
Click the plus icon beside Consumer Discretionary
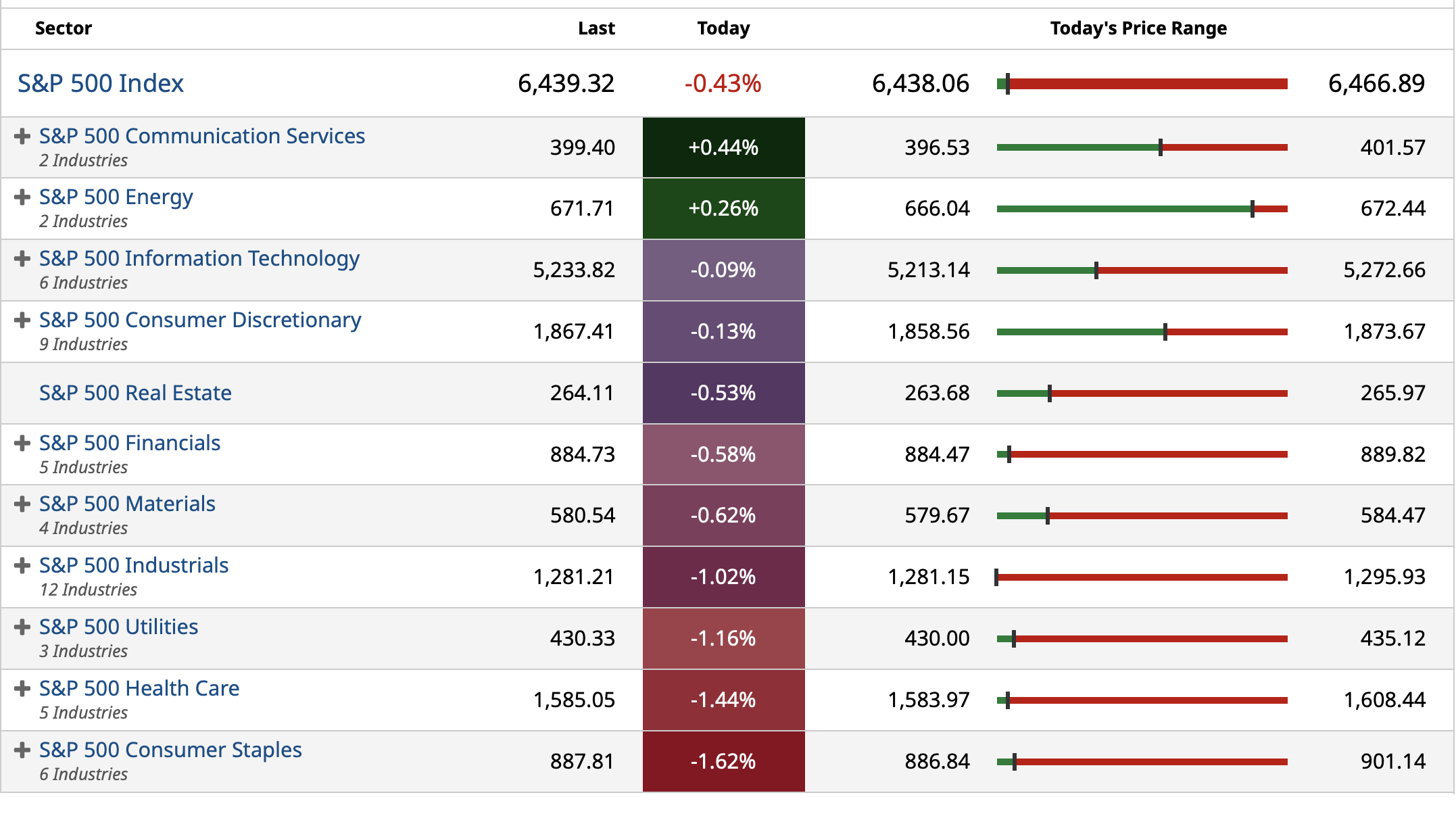point(22,320)
